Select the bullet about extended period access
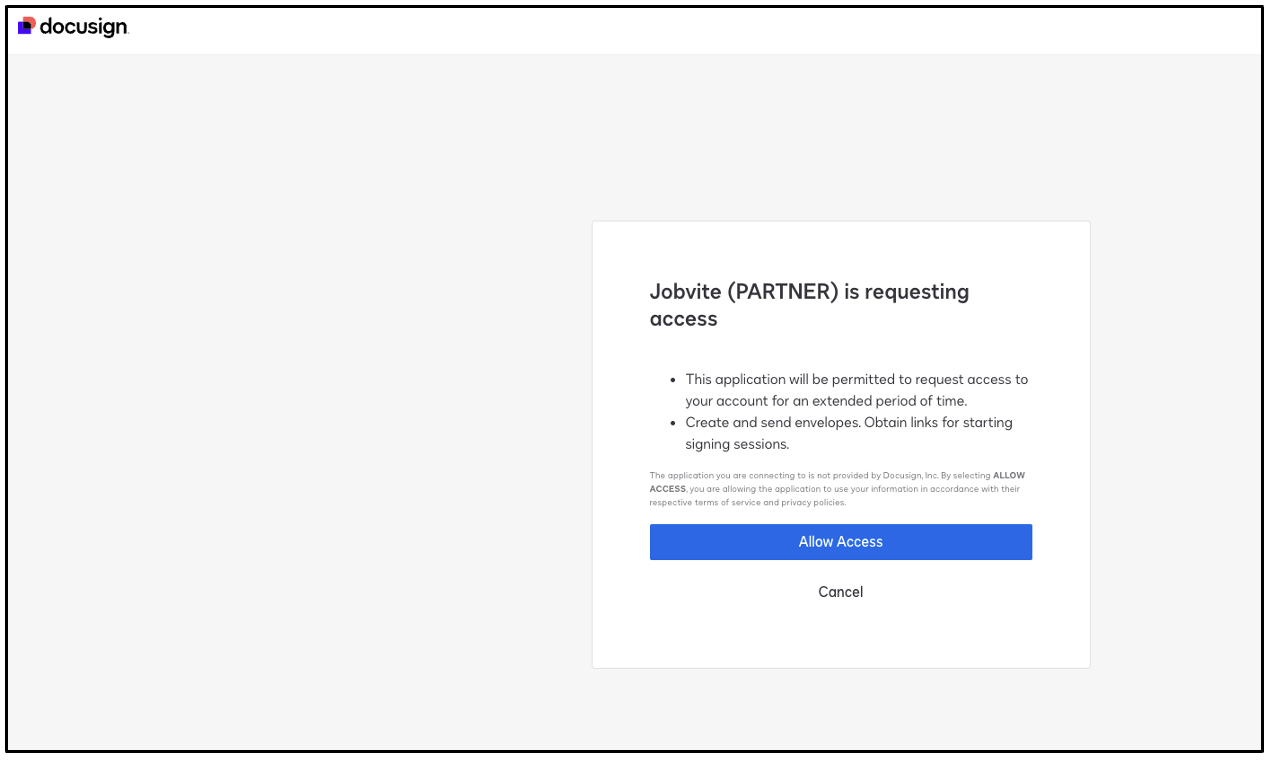 pos(855,390)
